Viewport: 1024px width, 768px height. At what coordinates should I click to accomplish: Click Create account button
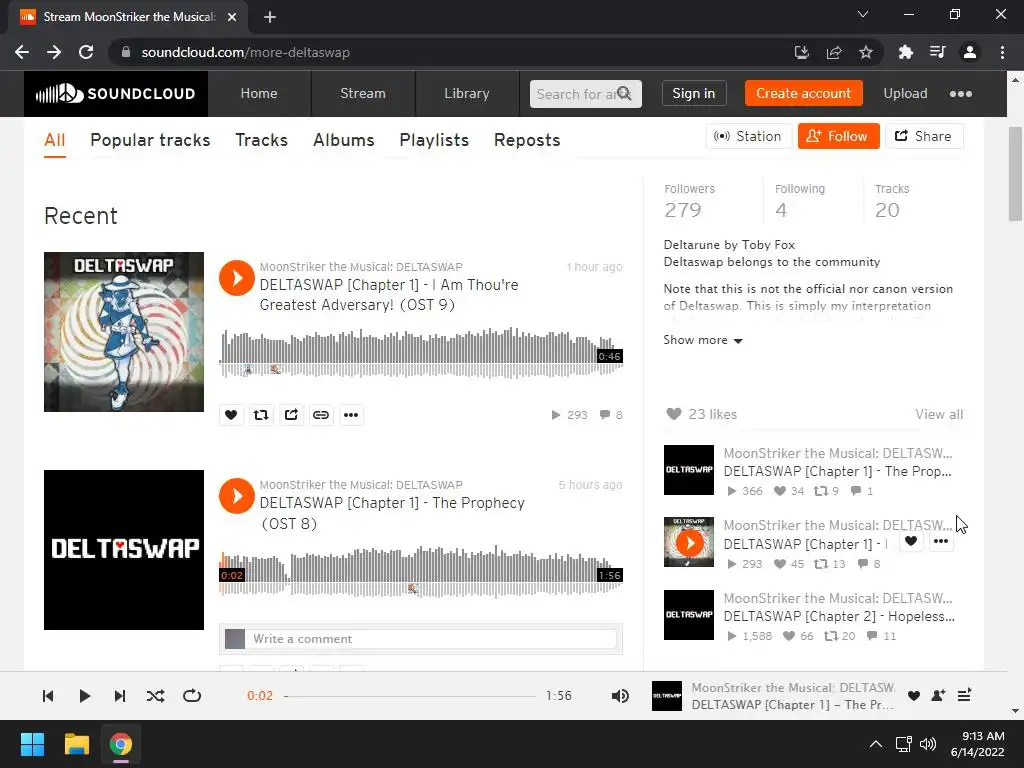[x=803, y=93]
